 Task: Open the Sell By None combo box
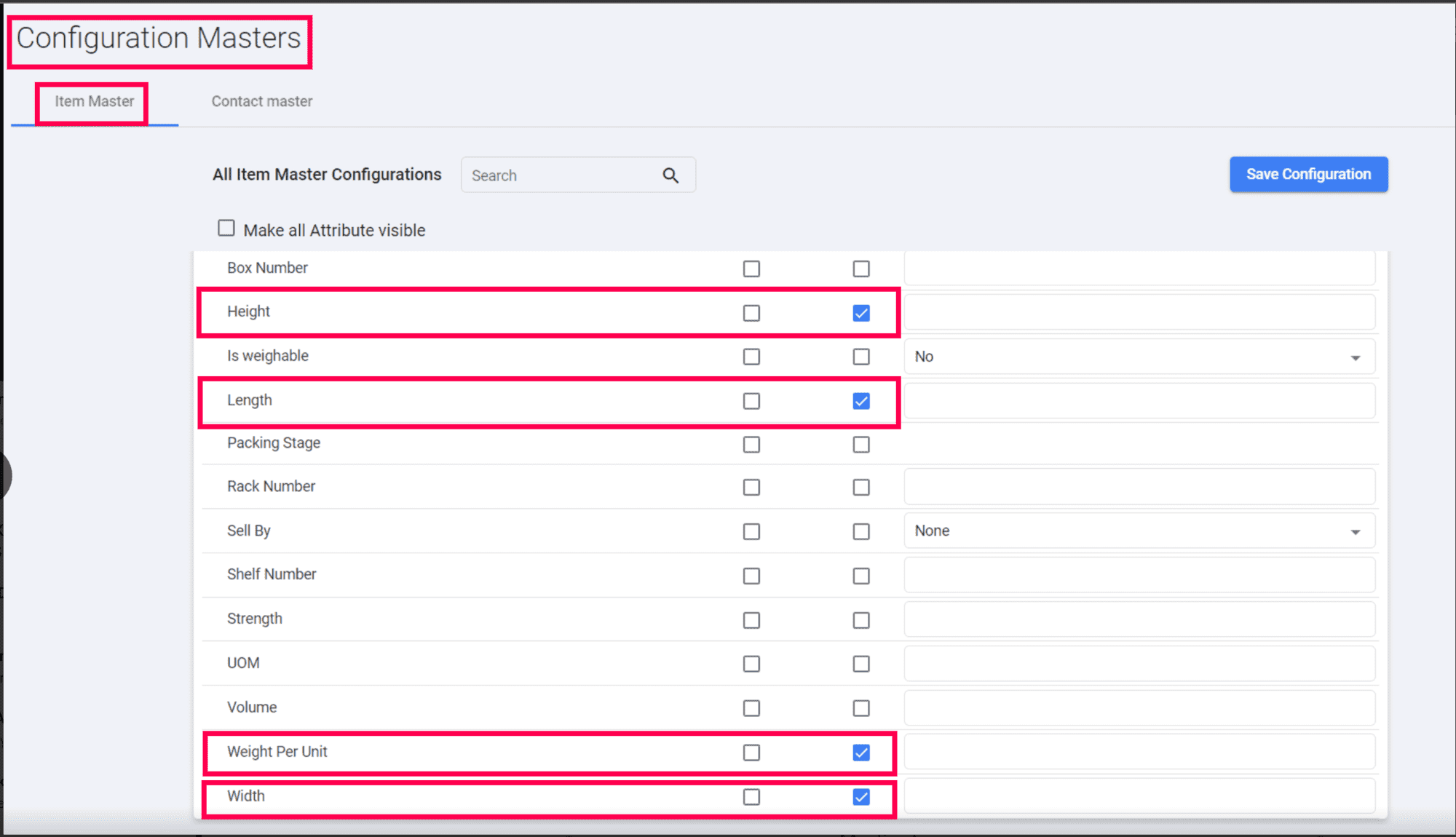coord(1138,531)
